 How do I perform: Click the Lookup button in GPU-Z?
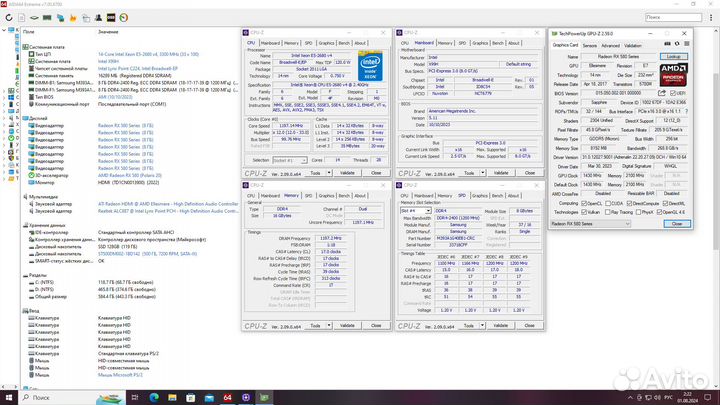(675, 58)
